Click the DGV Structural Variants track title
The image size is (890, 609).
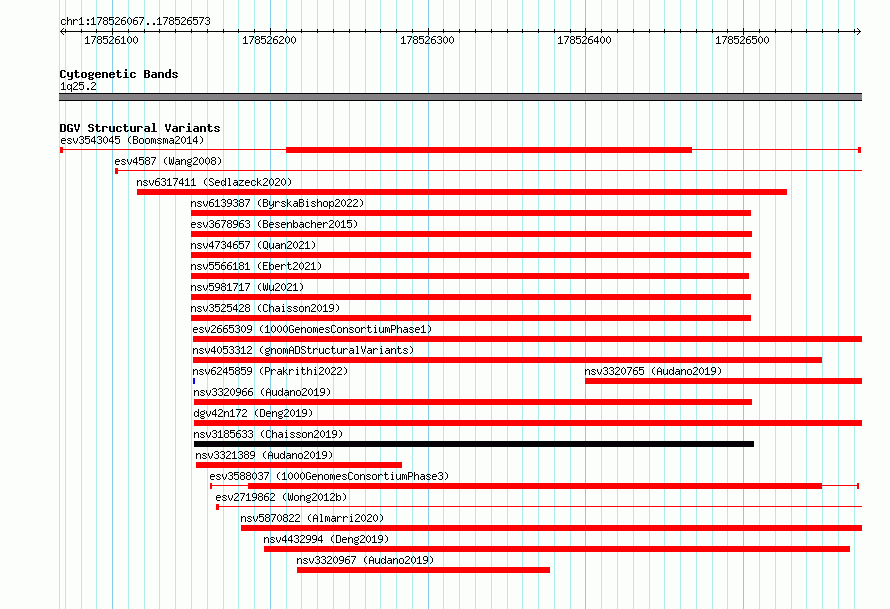tap(140, 128)
